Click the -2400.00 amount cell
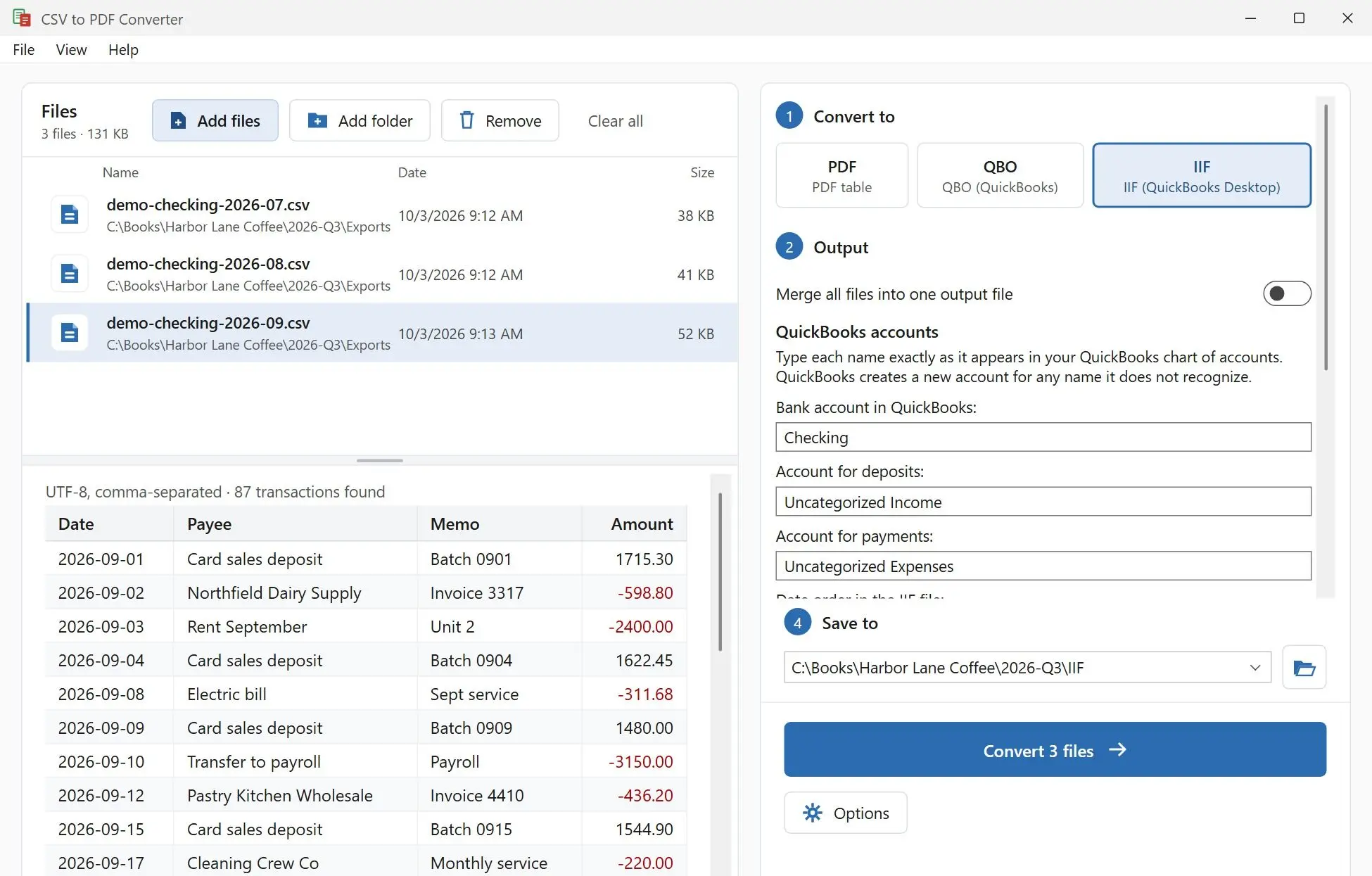This screenshot has height=876, width=1372. coord(634,626)
